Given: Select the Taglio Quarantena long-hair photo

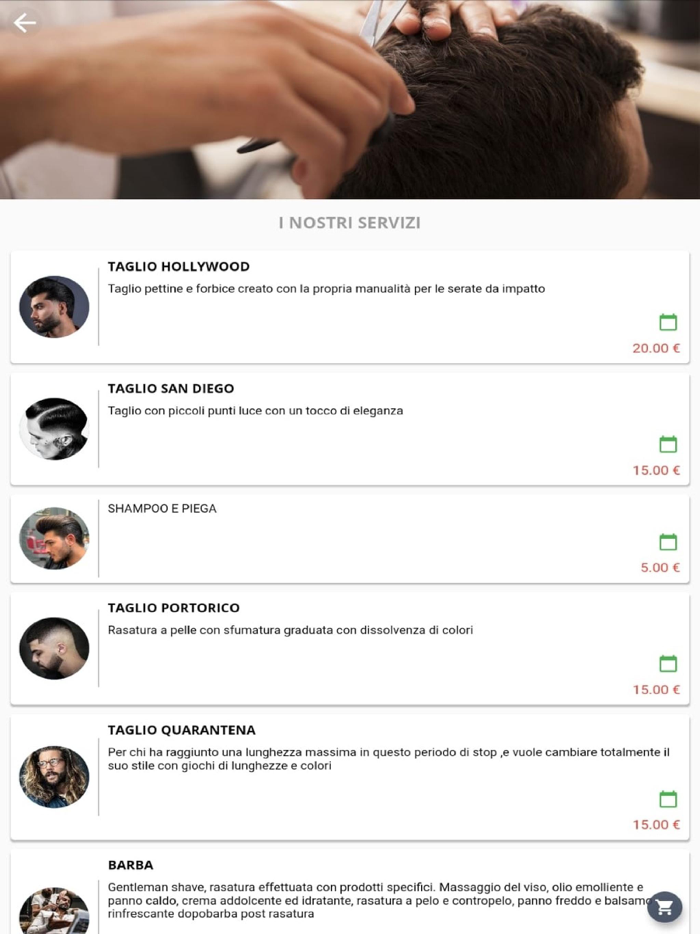Looking at the screenshot, I should [x=54, y=777].
